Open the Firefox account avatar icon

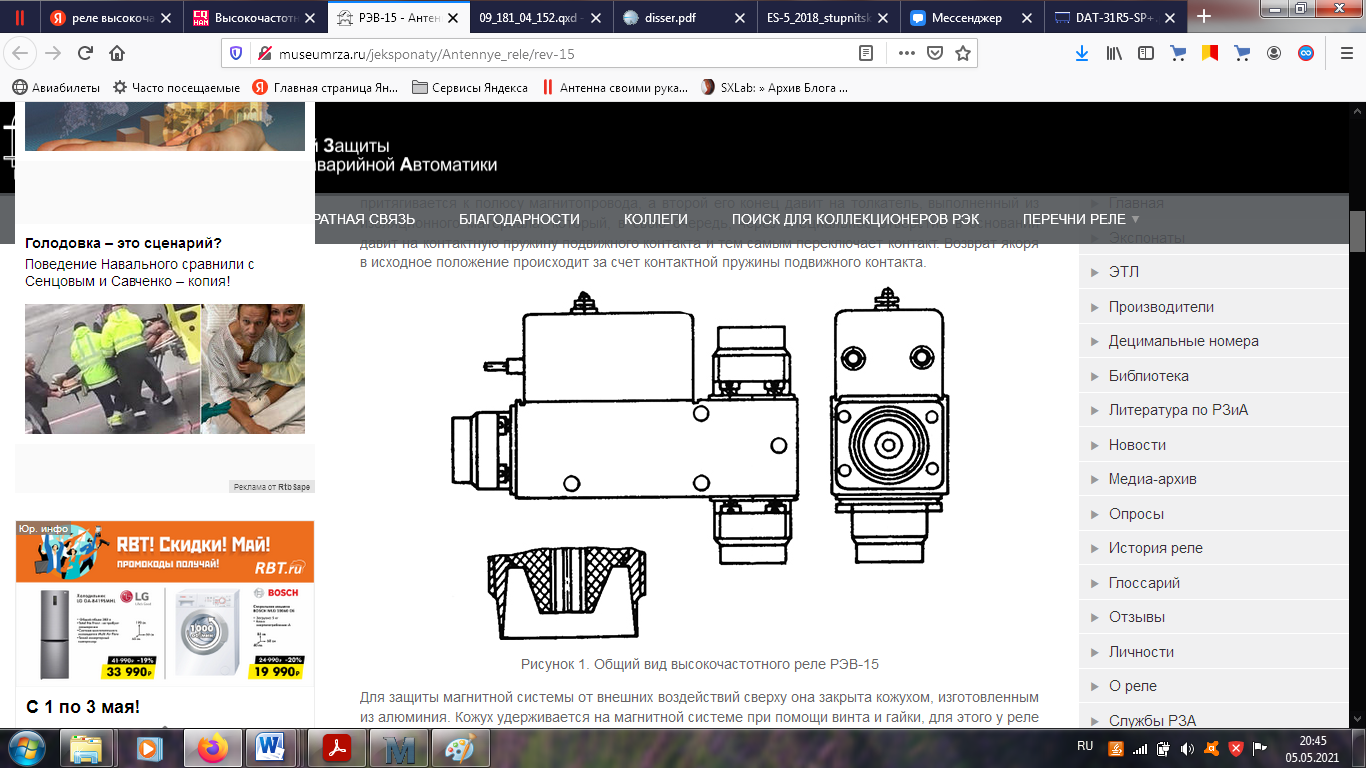pyautogui.click(x=1274, y=54)
